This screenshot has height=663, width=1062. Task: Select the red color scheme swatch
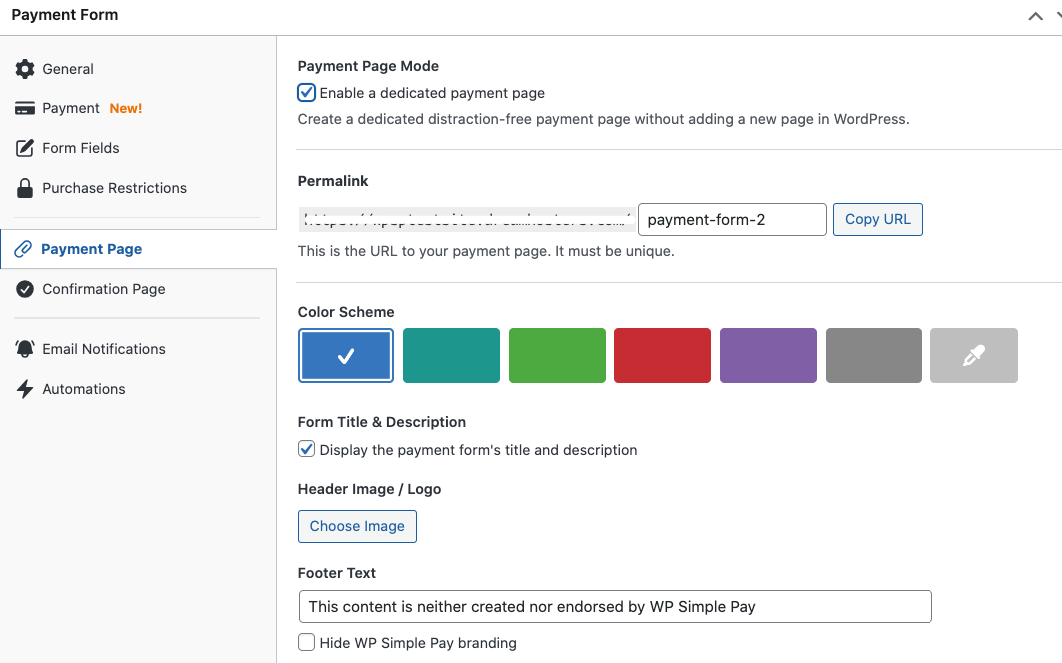coord(662,356)
